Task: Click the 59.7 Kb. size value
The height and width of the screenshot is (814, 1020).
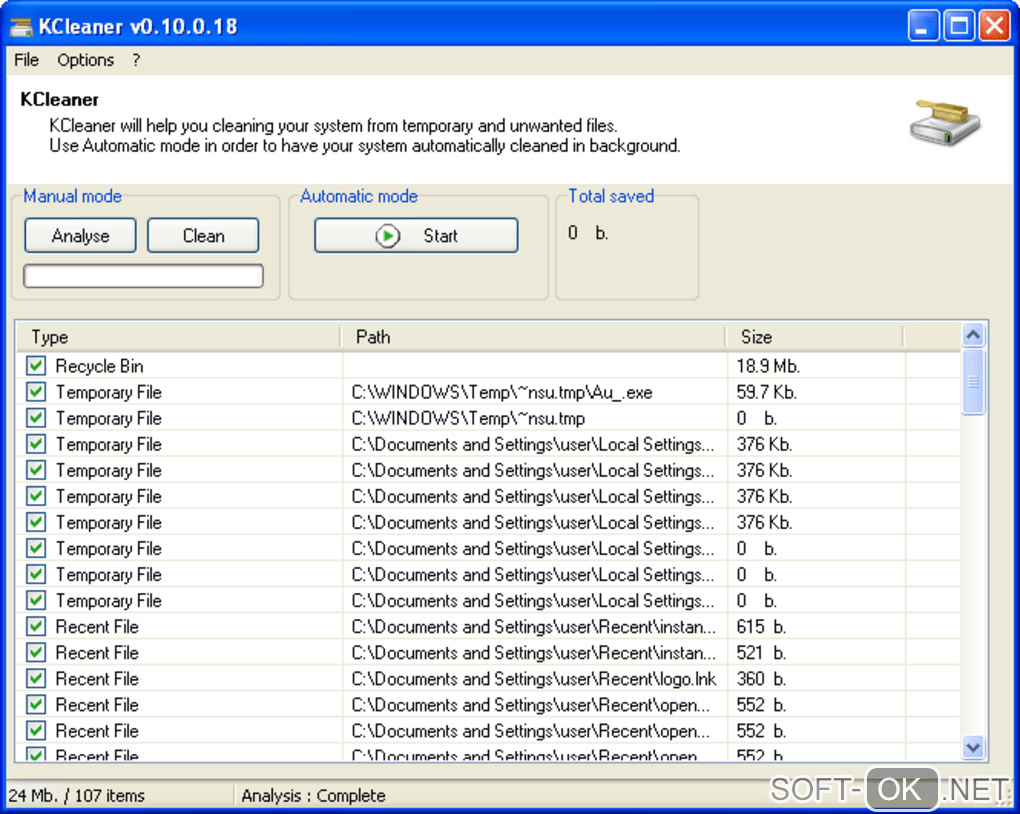Action: tap(766, 392)
